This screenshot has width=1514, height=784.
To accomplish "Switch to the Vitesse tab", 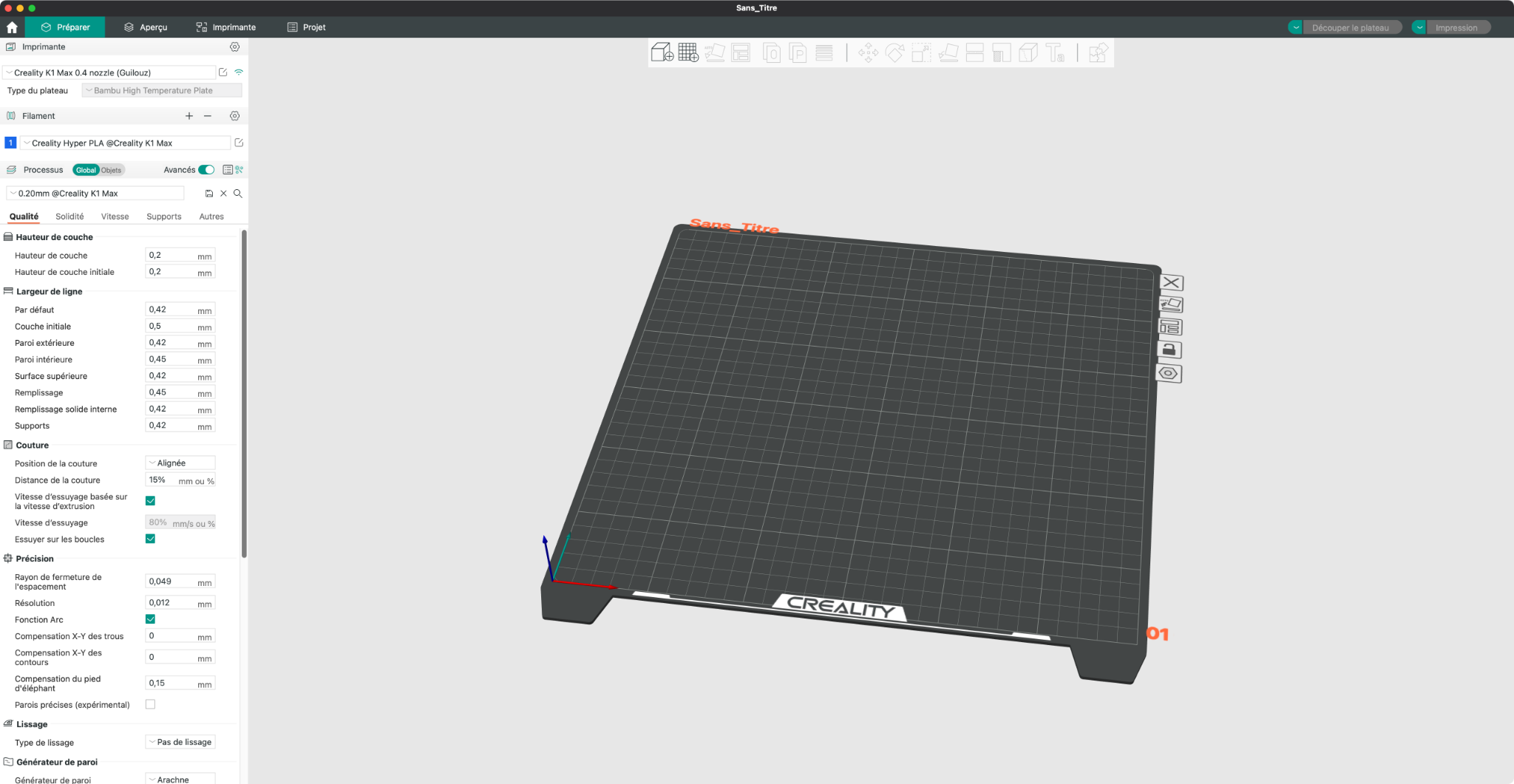I will click(115, 217).
